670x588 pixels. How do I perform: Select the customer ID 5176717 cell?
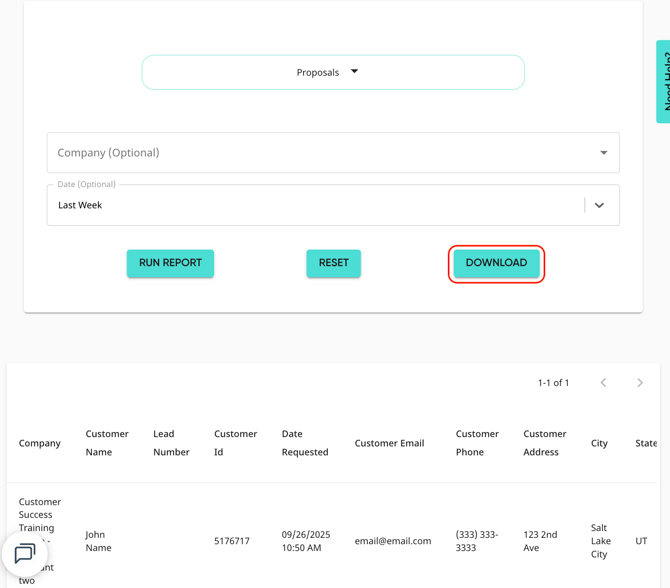[232, 541]
